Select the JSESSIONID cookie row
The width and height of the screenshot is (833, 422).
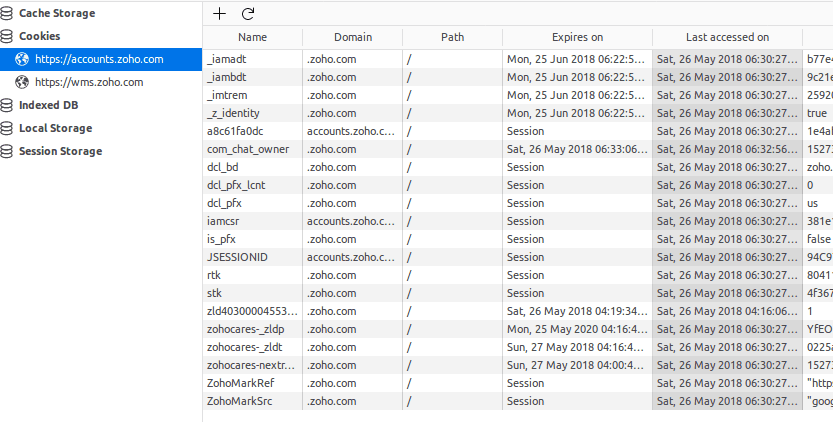tap(237, 257)
